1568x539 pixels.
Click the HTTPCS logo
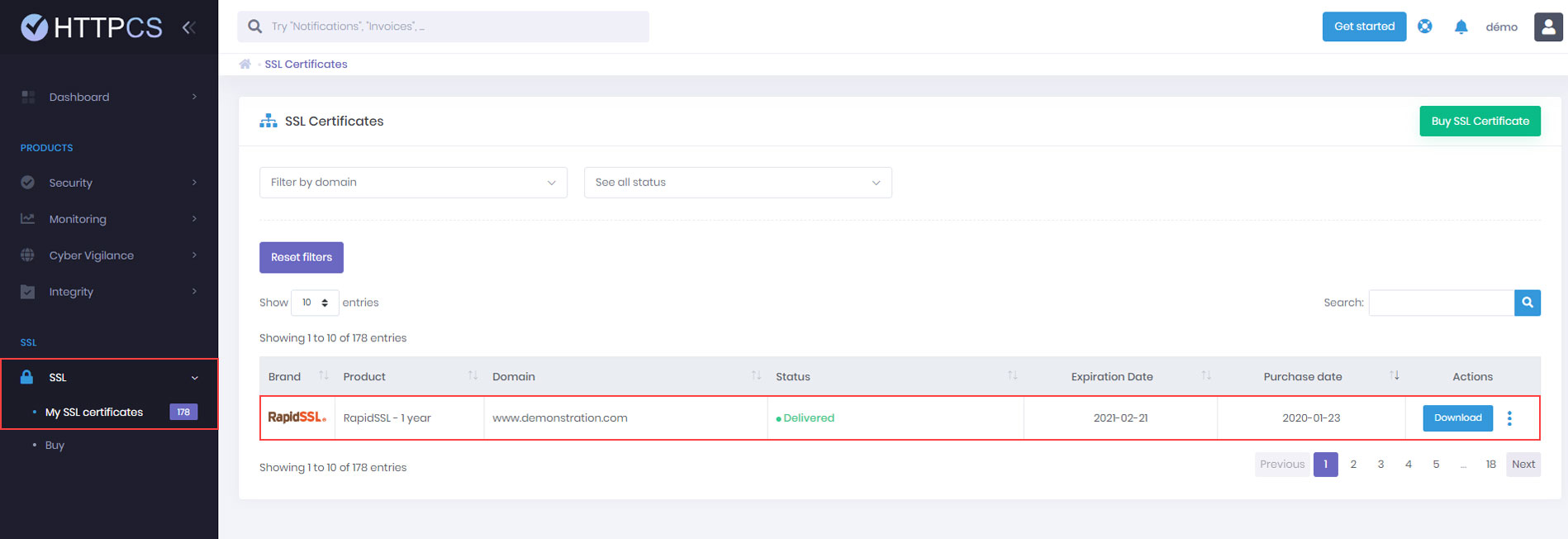[x=92, y=27]
